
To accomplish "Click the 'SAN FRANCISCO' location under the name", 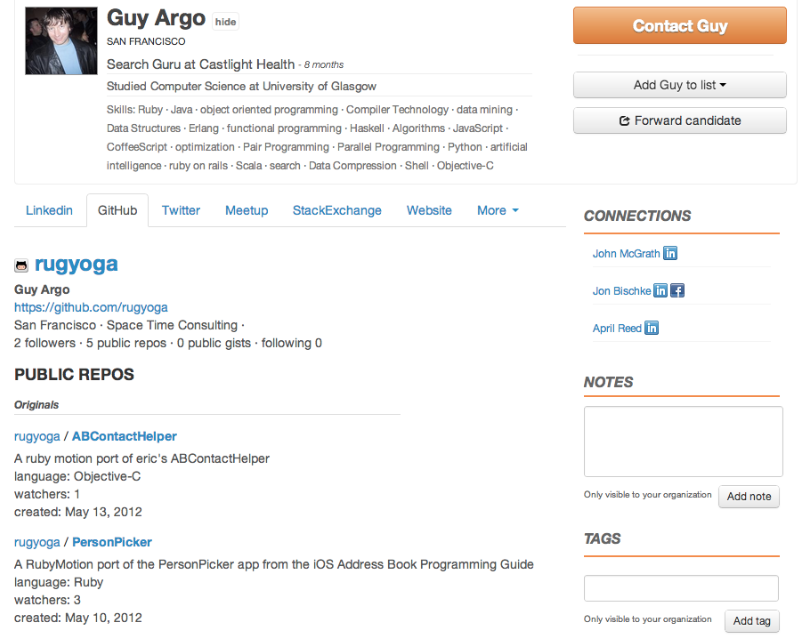I will [x=146, y=41].
